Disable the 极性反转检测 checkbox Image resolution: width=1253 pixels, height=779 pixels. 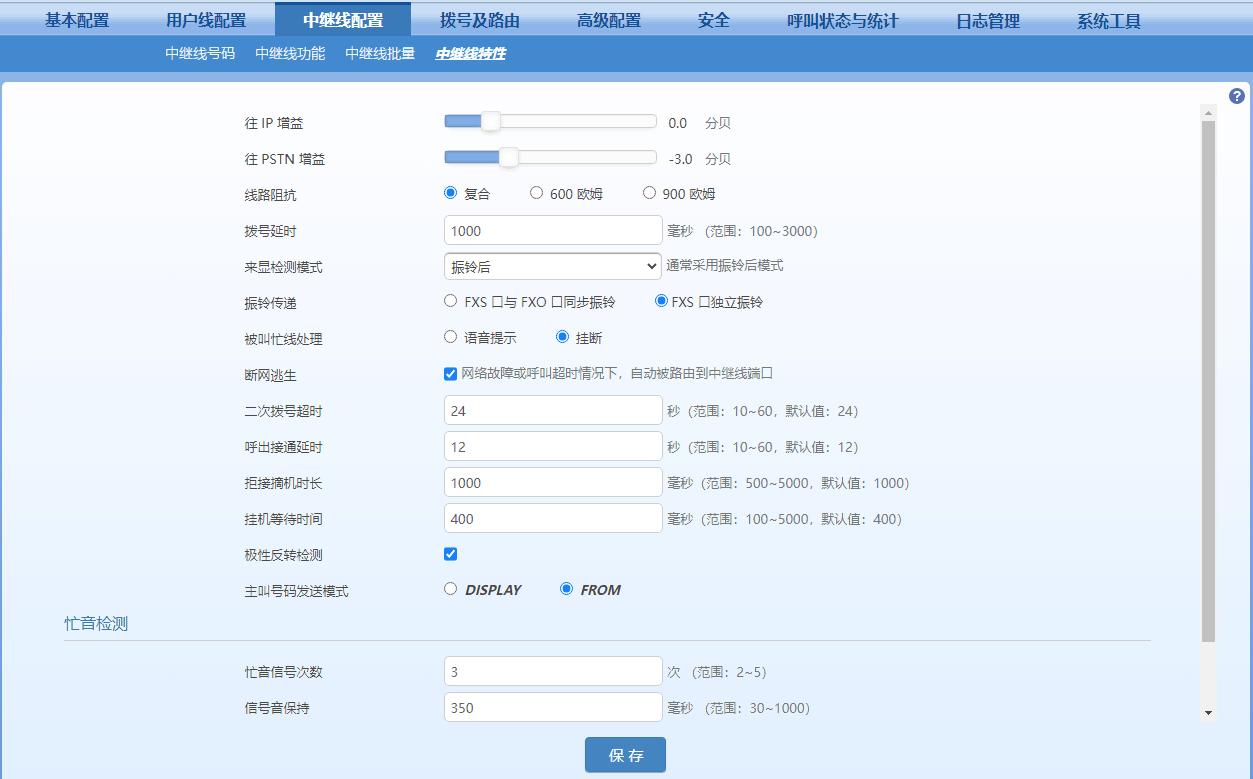450,553
